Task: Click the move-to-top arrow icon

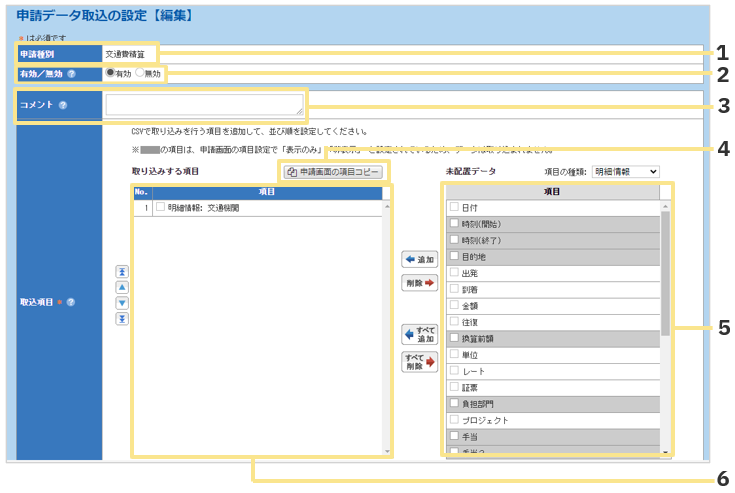Action: 122,271
